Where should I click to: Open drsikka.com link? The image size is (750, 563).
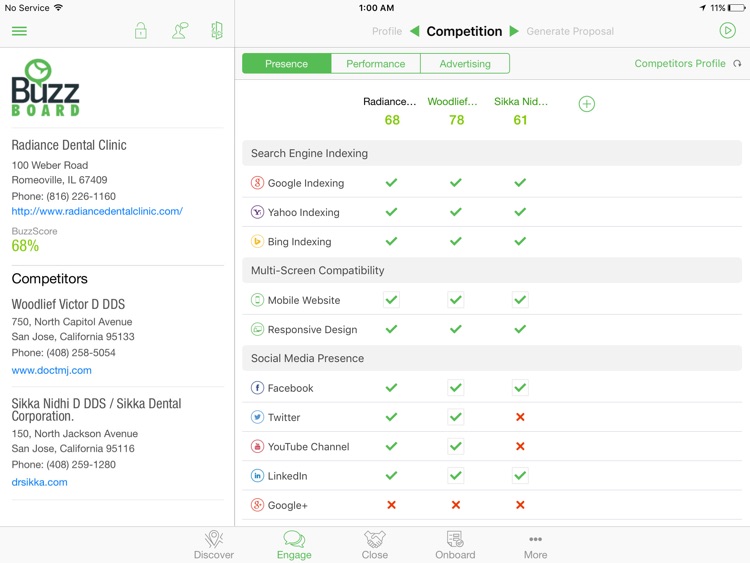point(39,482)
